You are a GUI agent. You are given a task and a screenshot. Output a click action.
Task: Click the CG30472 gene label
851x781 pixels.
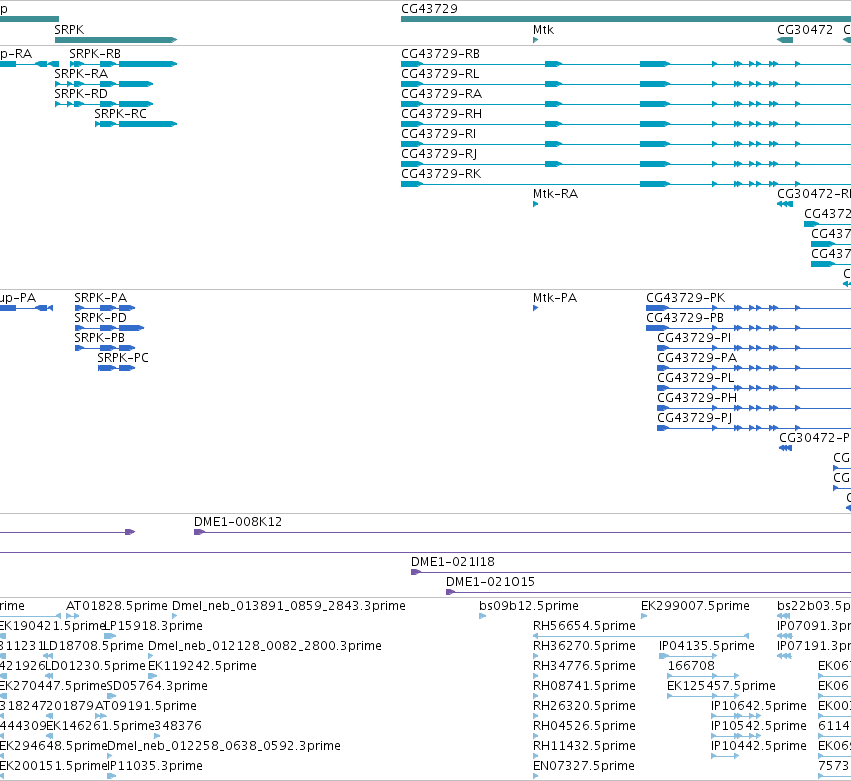(x=805, y=30)
